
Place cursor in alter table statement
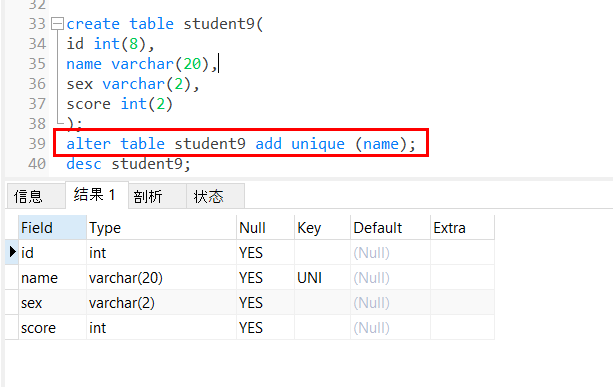(241, 144)
